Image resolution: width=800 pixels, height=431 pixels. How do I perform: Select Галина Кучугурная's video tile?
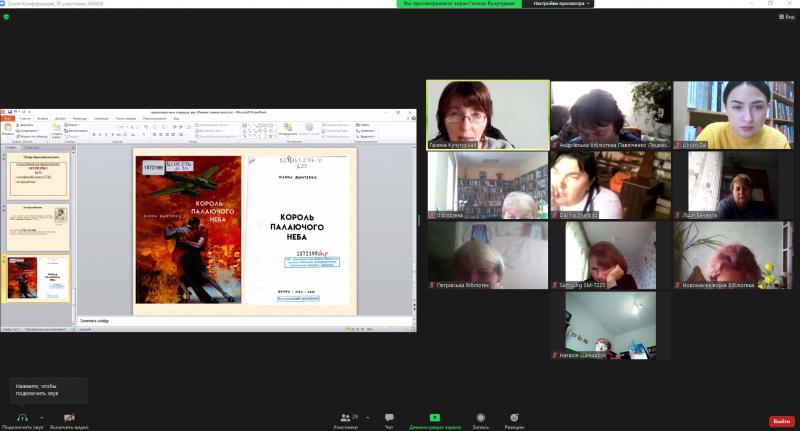click(x=488, y=115)
